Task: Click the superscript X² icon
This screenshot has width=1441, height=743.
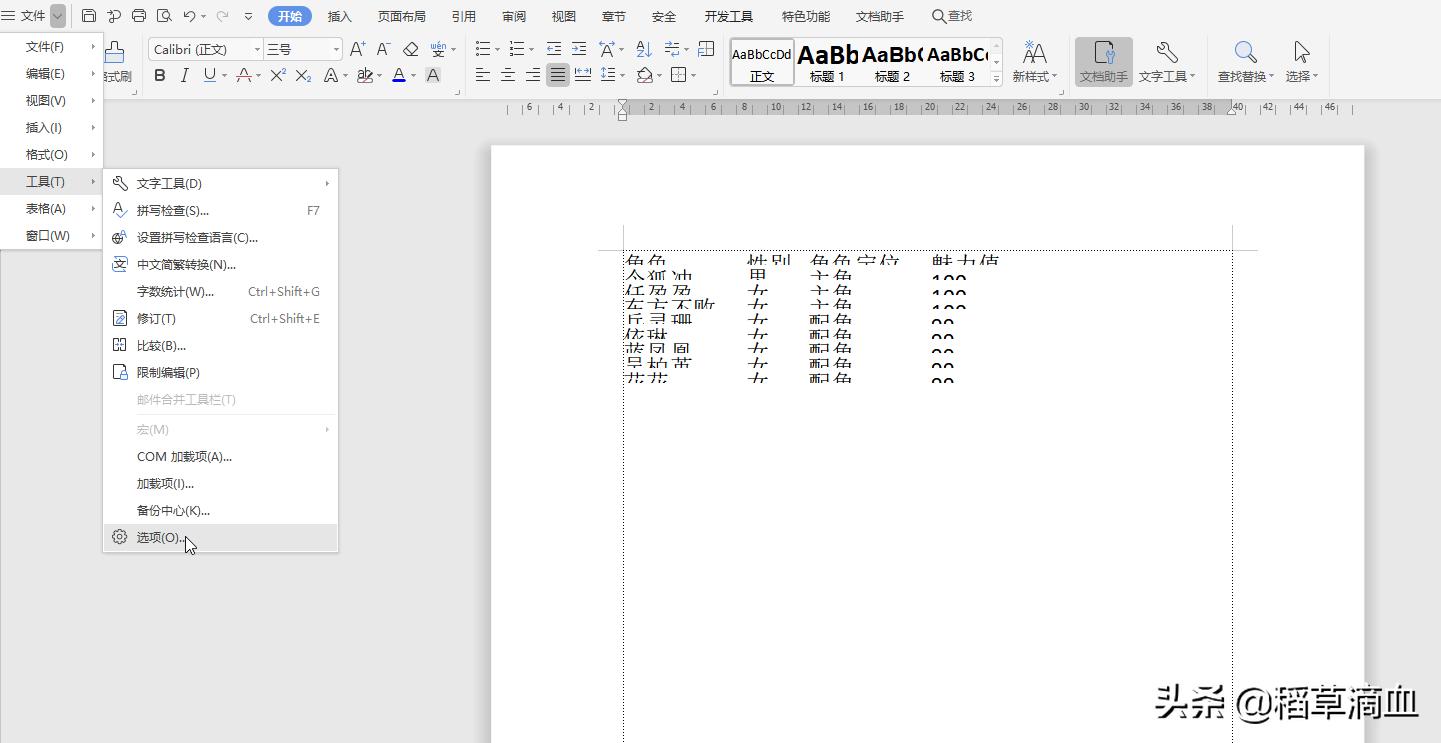Action: 278,75
